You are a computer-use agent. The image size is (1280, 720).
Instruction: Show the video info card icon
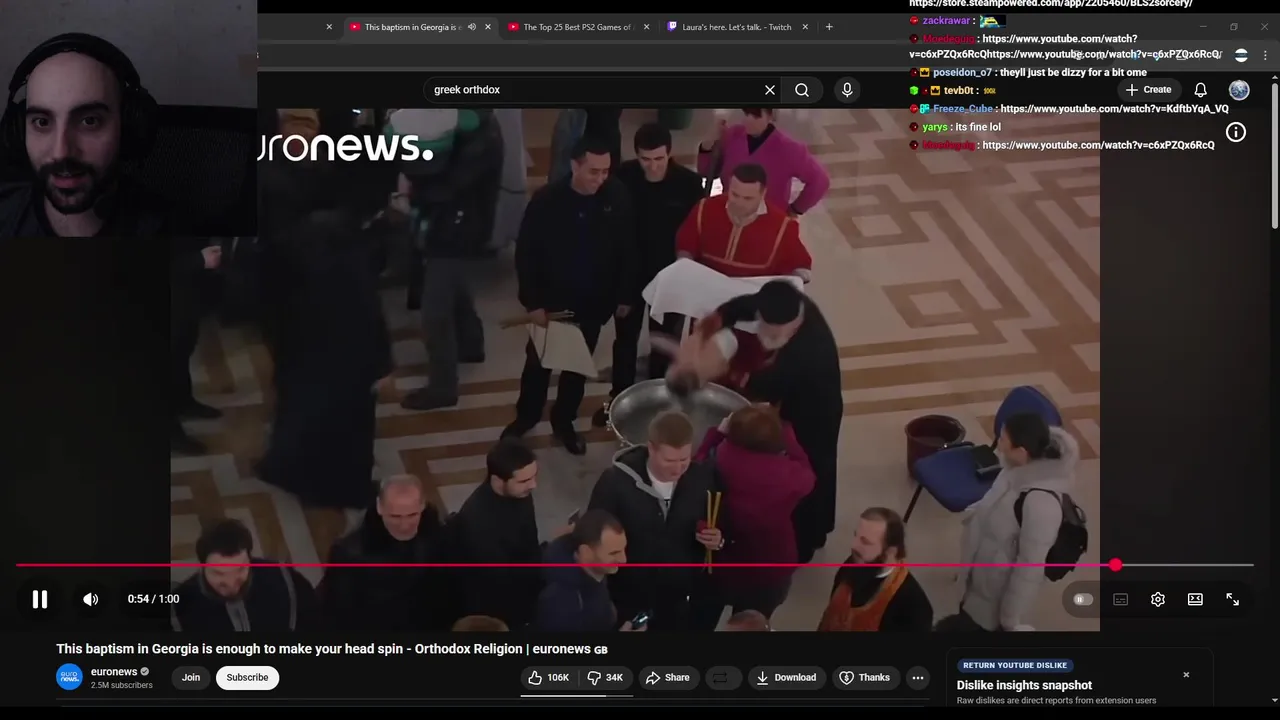1236,132
